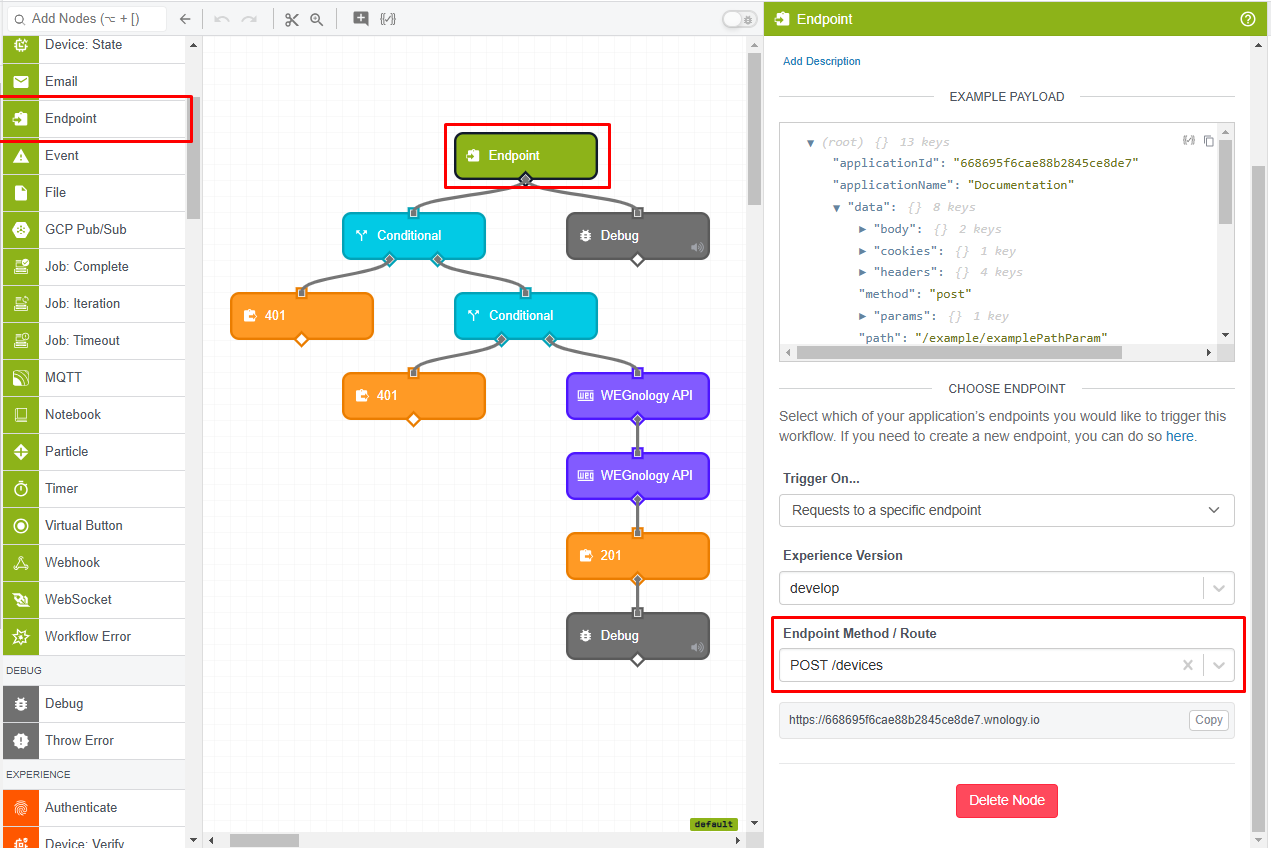The image size is (1271, 848).
Task: Pick the Debug node from the palette
Action: coord(94,703)
